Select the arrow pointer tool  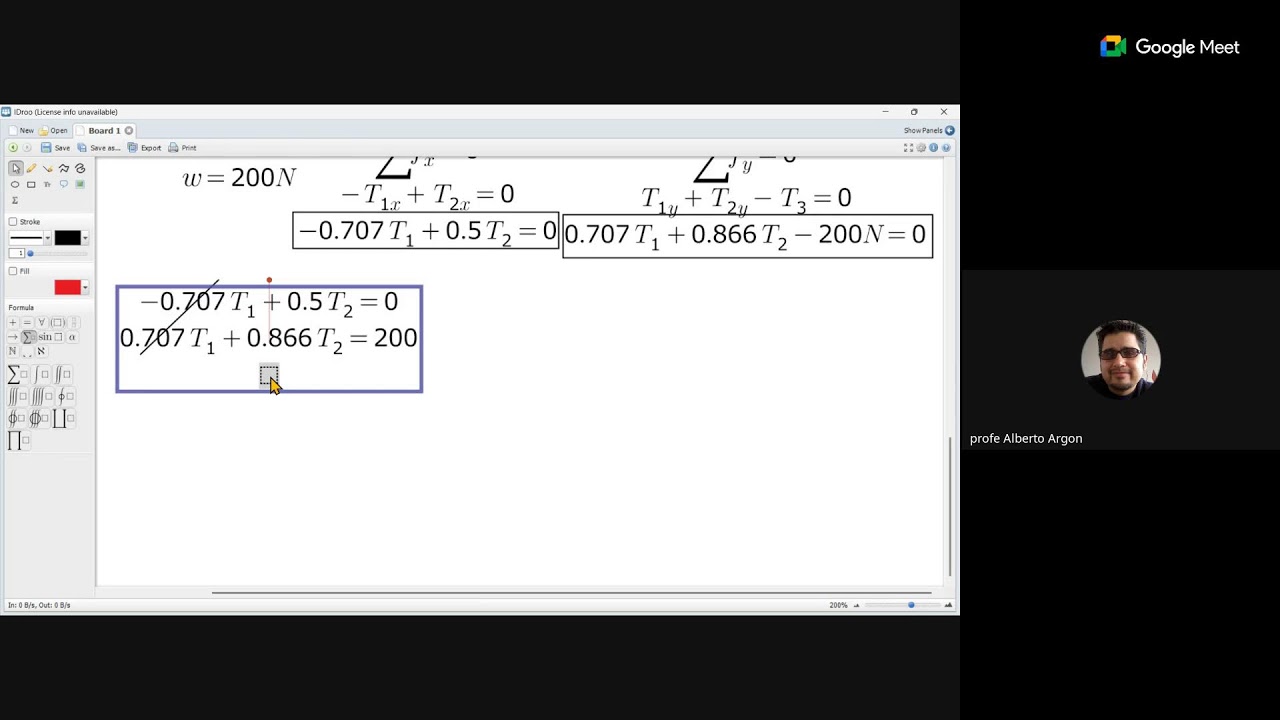[16, 168]
